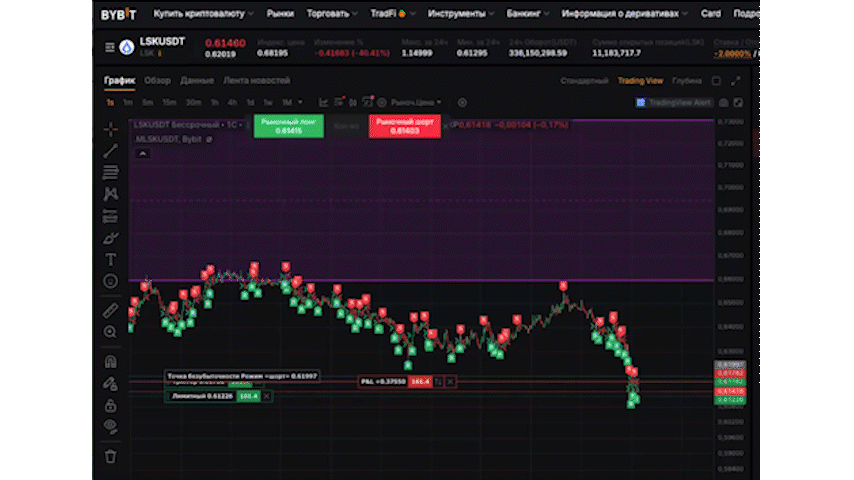This screenshot has width=854, height=480.
Task: Close the P&L position with X
Action: [x=450, y=382]
